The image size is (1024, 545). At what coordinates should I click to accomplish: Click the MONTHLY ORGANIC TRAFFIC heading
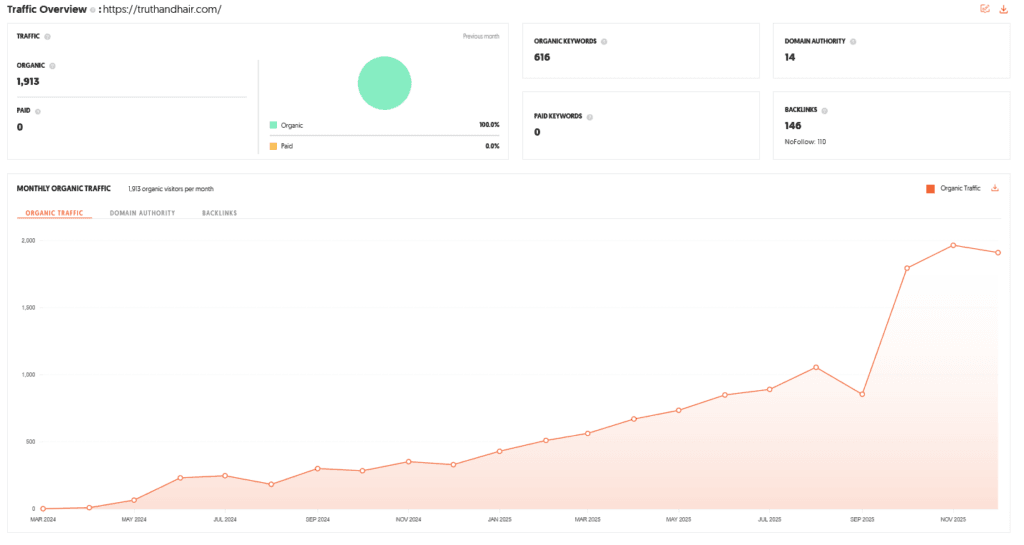click(x=63, y=189)
